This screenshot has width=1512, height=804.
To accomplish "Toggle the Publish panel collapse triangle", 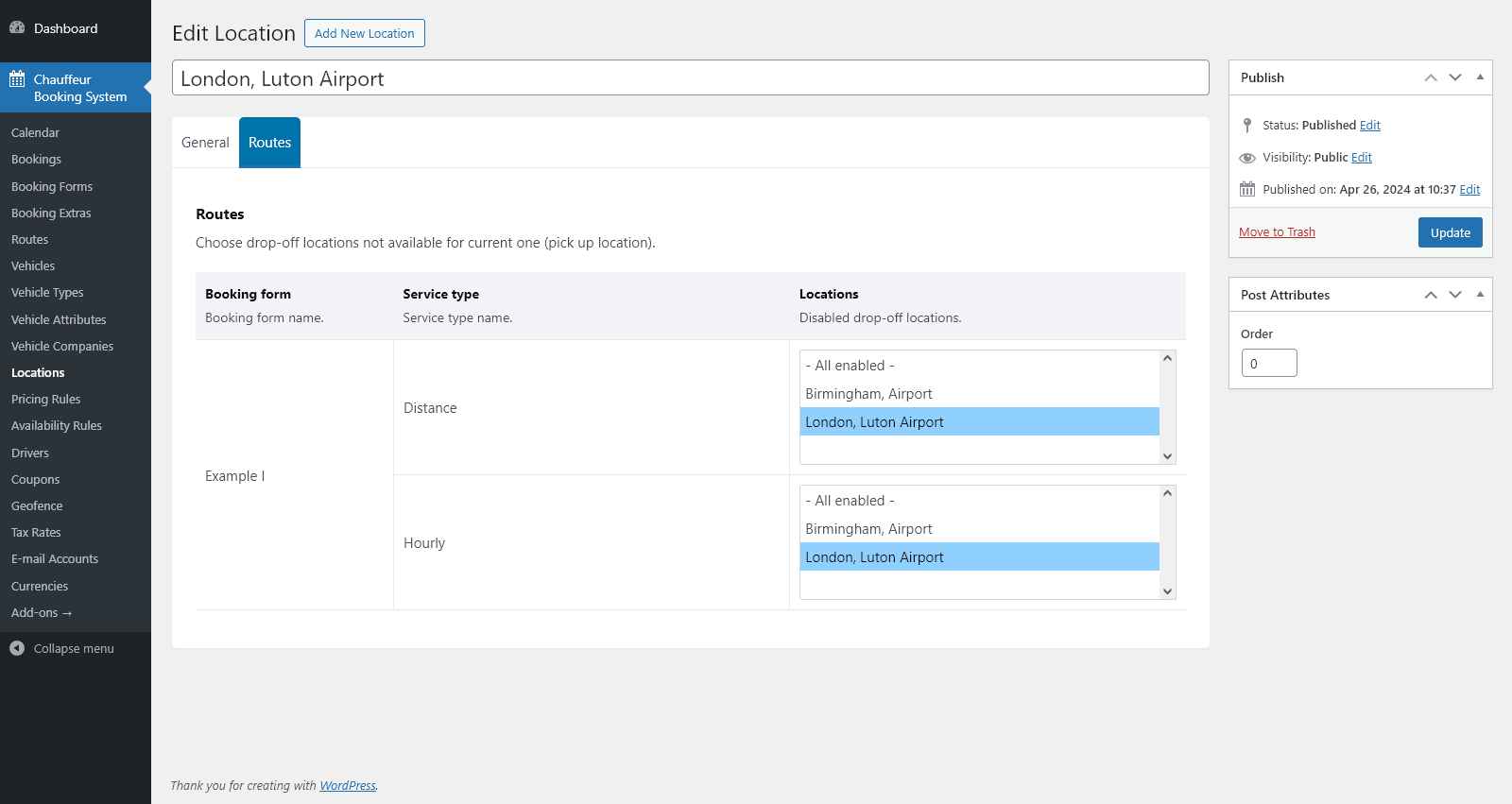I will [x=1480, y=77].
